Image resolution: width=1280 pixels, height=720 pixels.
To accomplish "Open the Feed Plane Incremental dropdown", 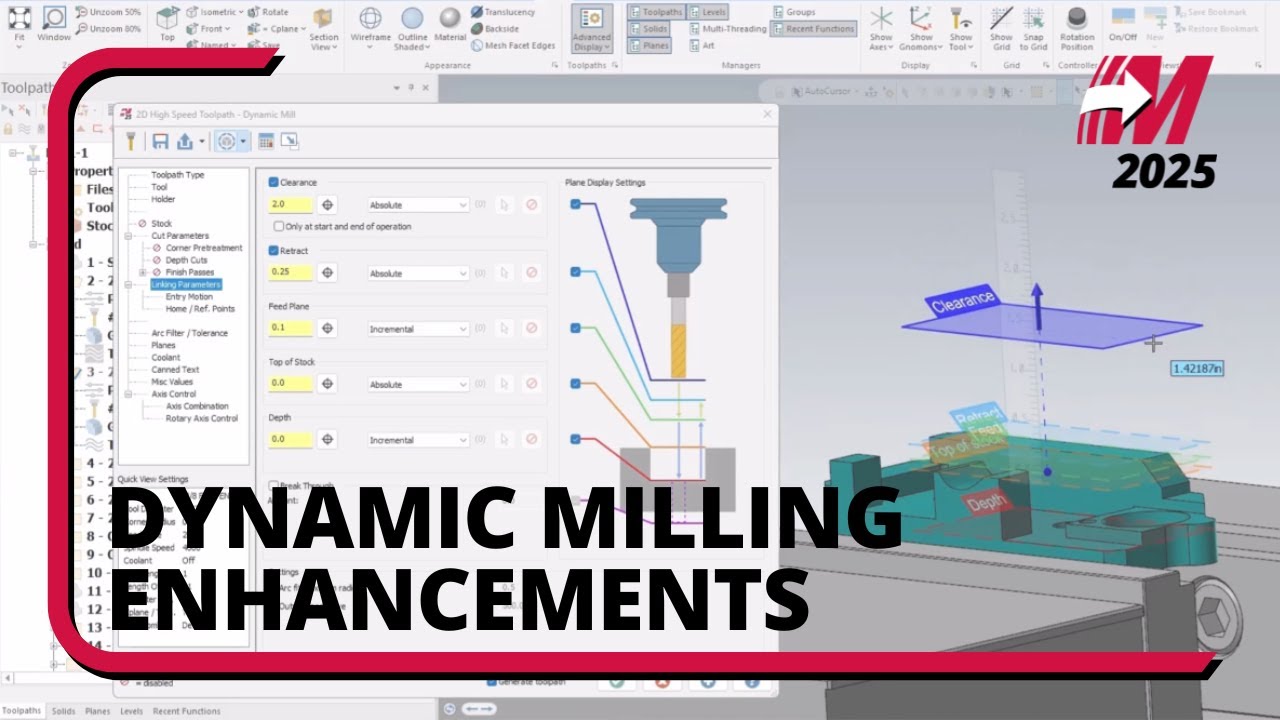I will 418,329.
